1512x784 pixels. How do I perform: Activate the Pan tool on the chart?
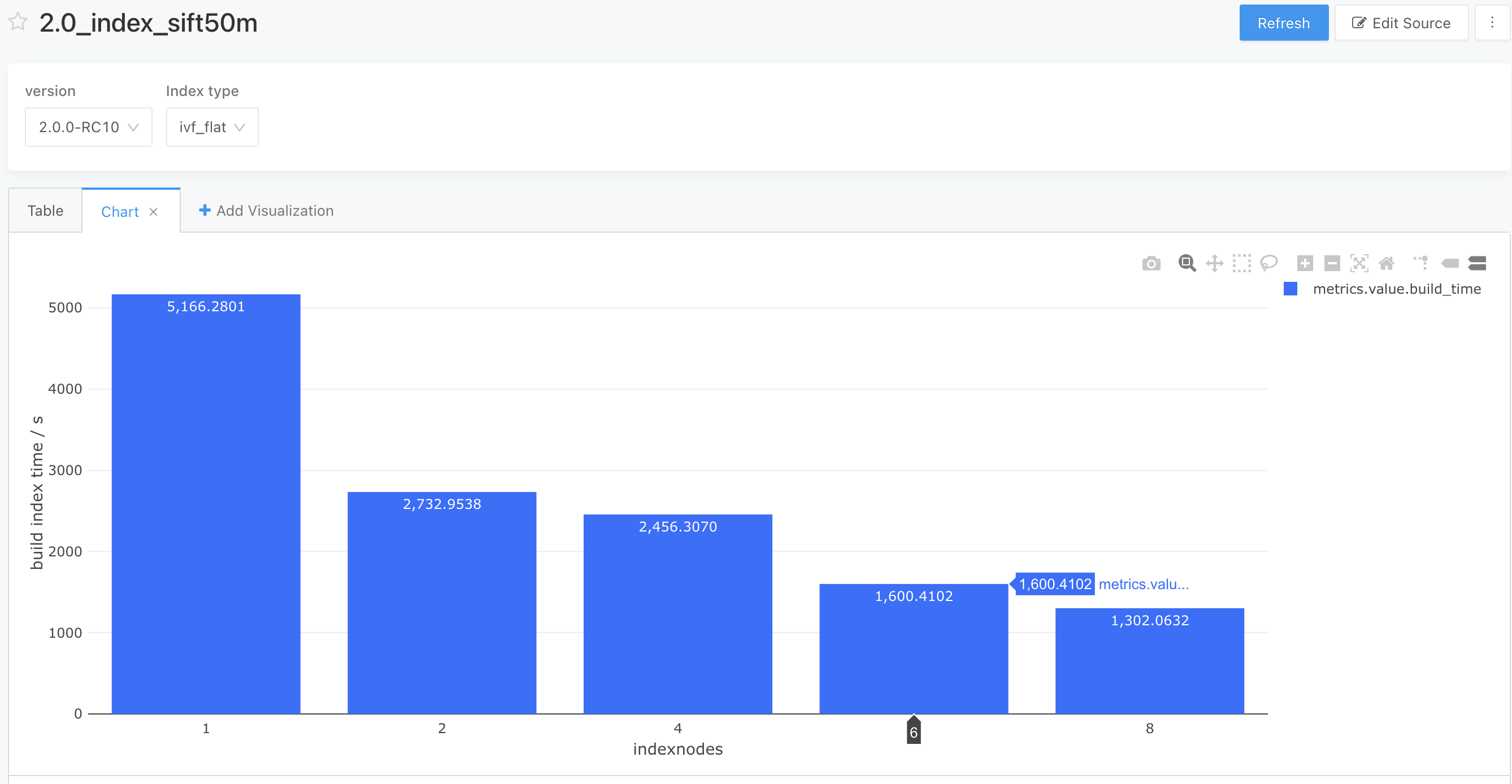pos(1214,263)
